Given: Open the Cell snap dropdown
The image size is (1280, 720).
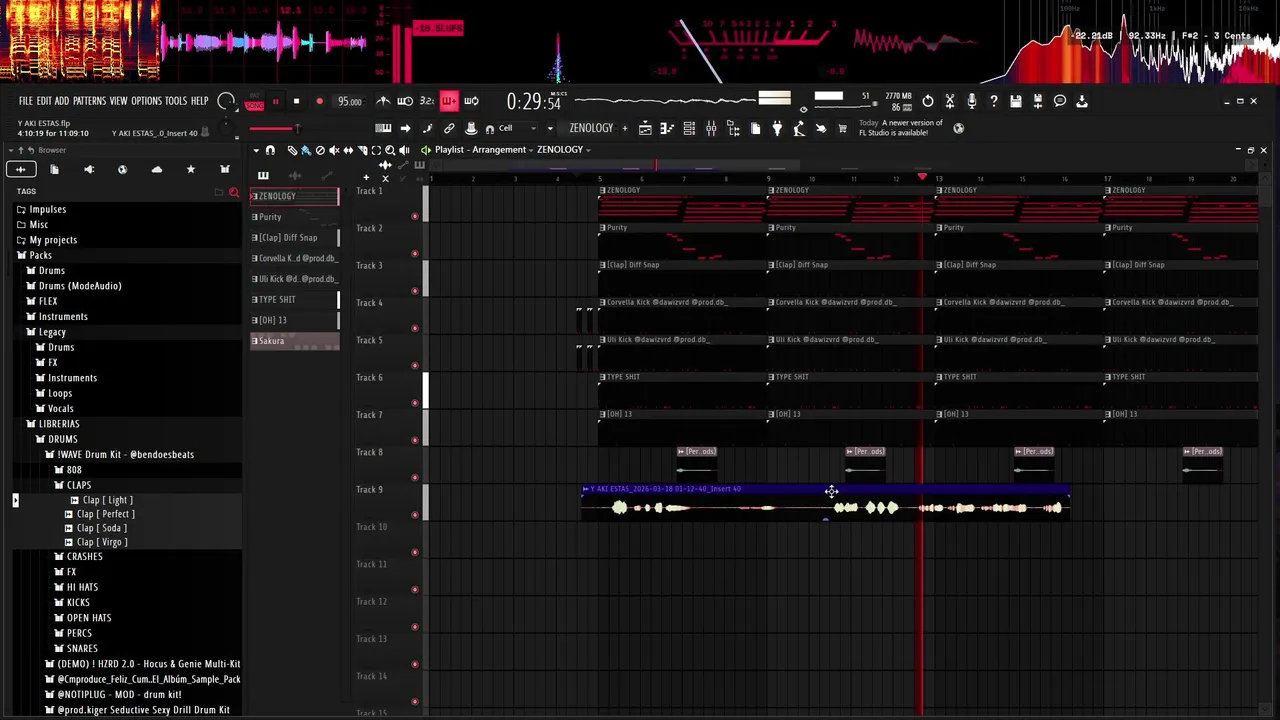Looking at the screenshot, I should pyautogui.click(x=518, y=128).
